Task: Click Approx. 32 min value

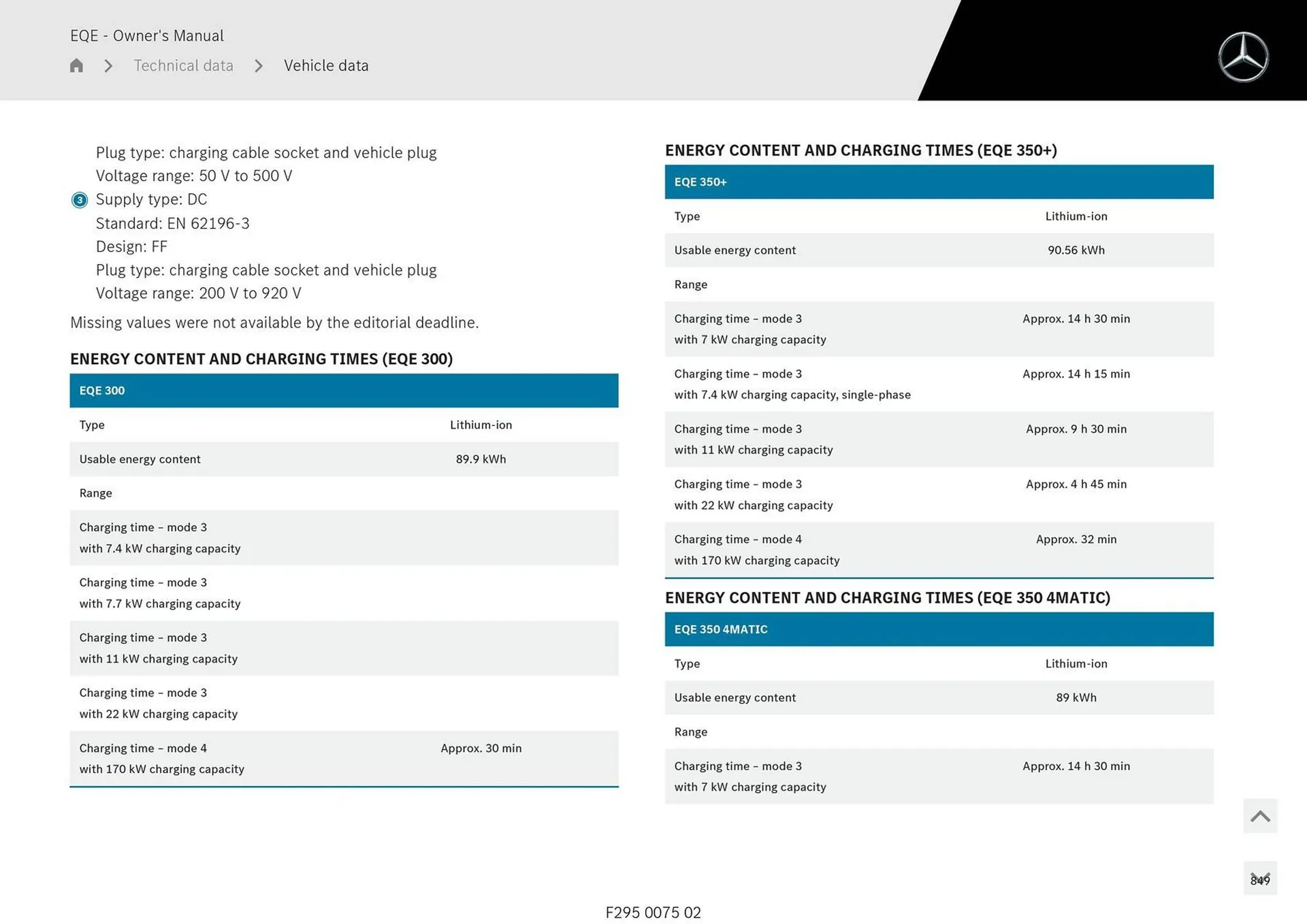Action: 1076,540
